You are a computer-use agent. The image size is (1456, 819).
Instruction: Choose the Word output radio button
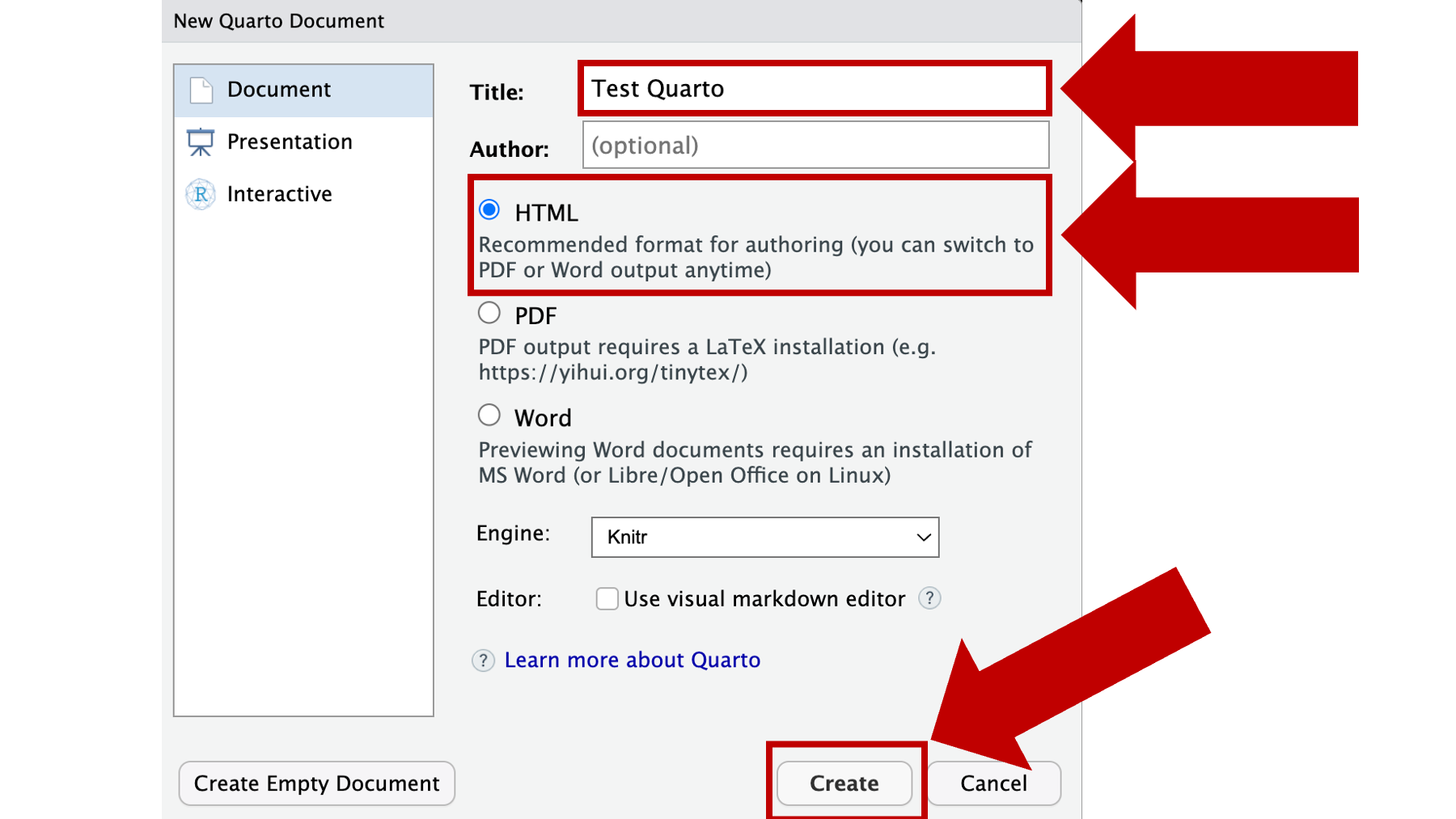coord(489,416)
